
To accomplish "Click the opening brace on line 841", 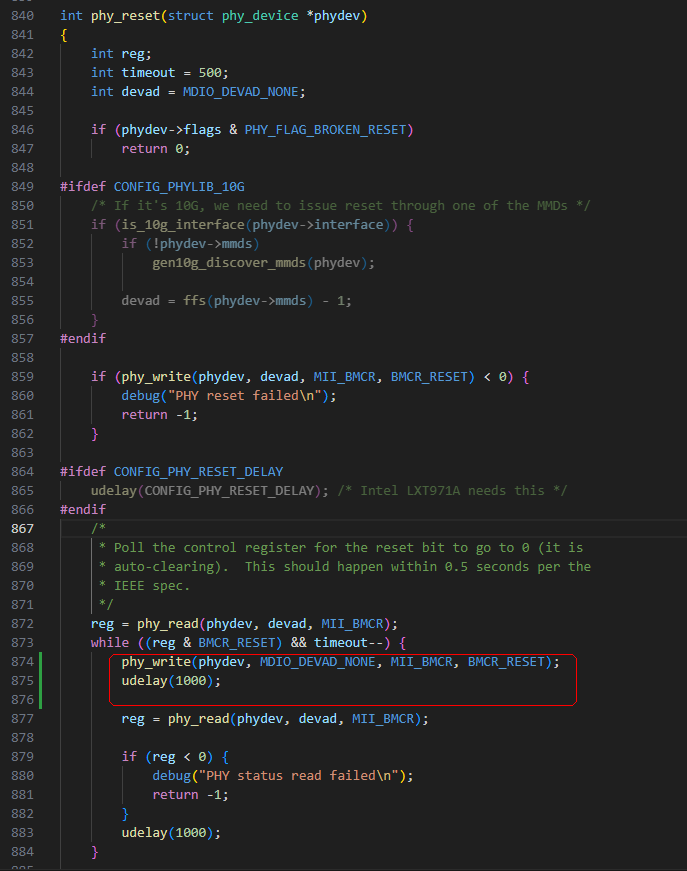I will 64,35.
